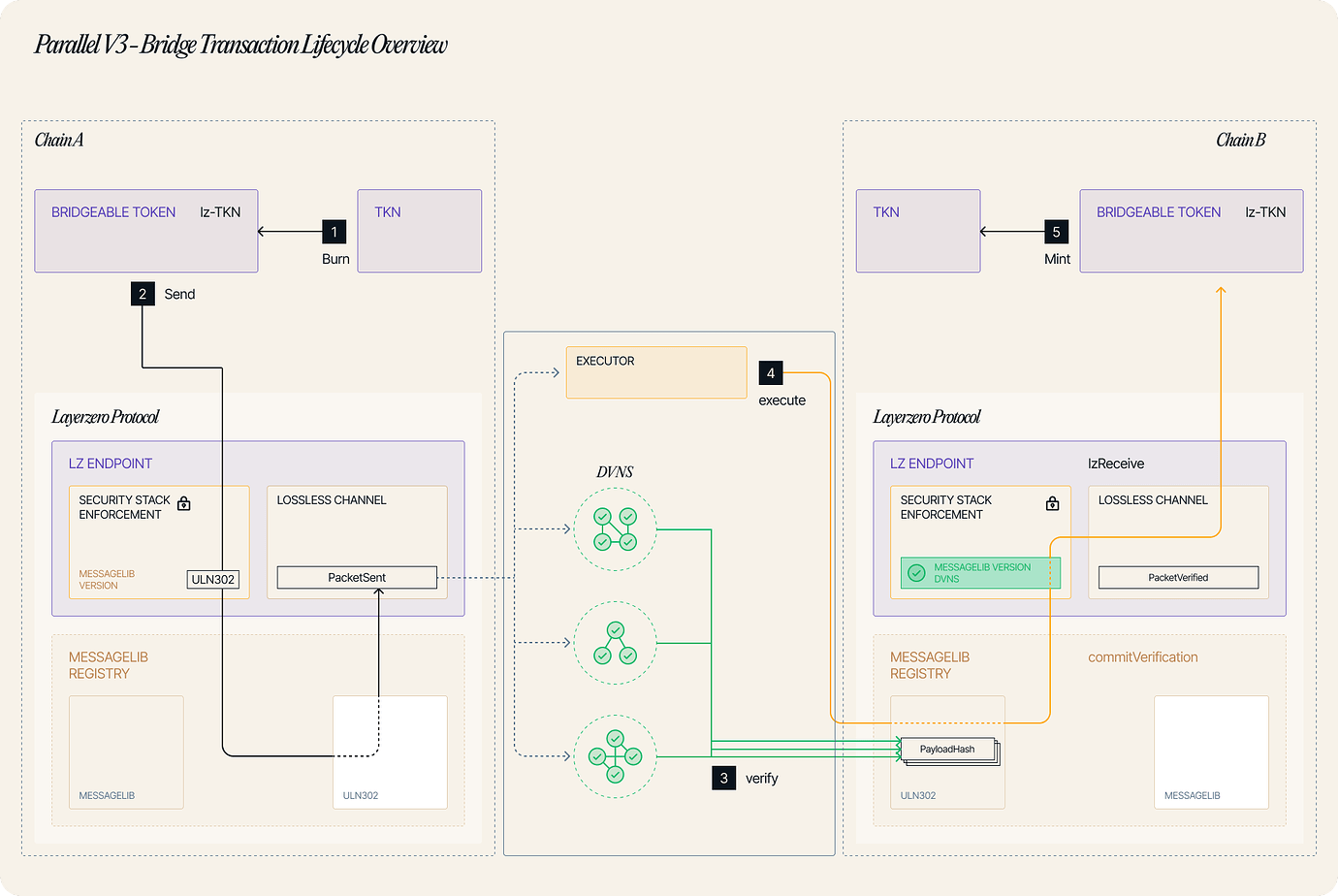Click the middle DVN icon with three nodes
Viewport: 1338px width, 896px height.
click(615, 643)
